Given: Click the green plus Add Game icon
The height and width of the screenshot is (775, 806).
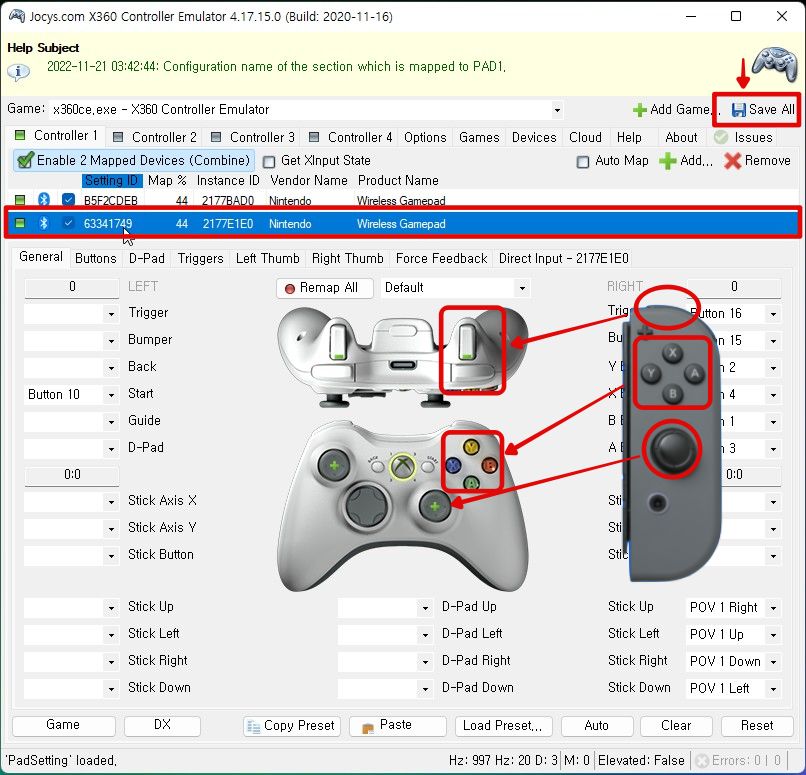Looking at the screenshot, I should [x=639, y=110].
